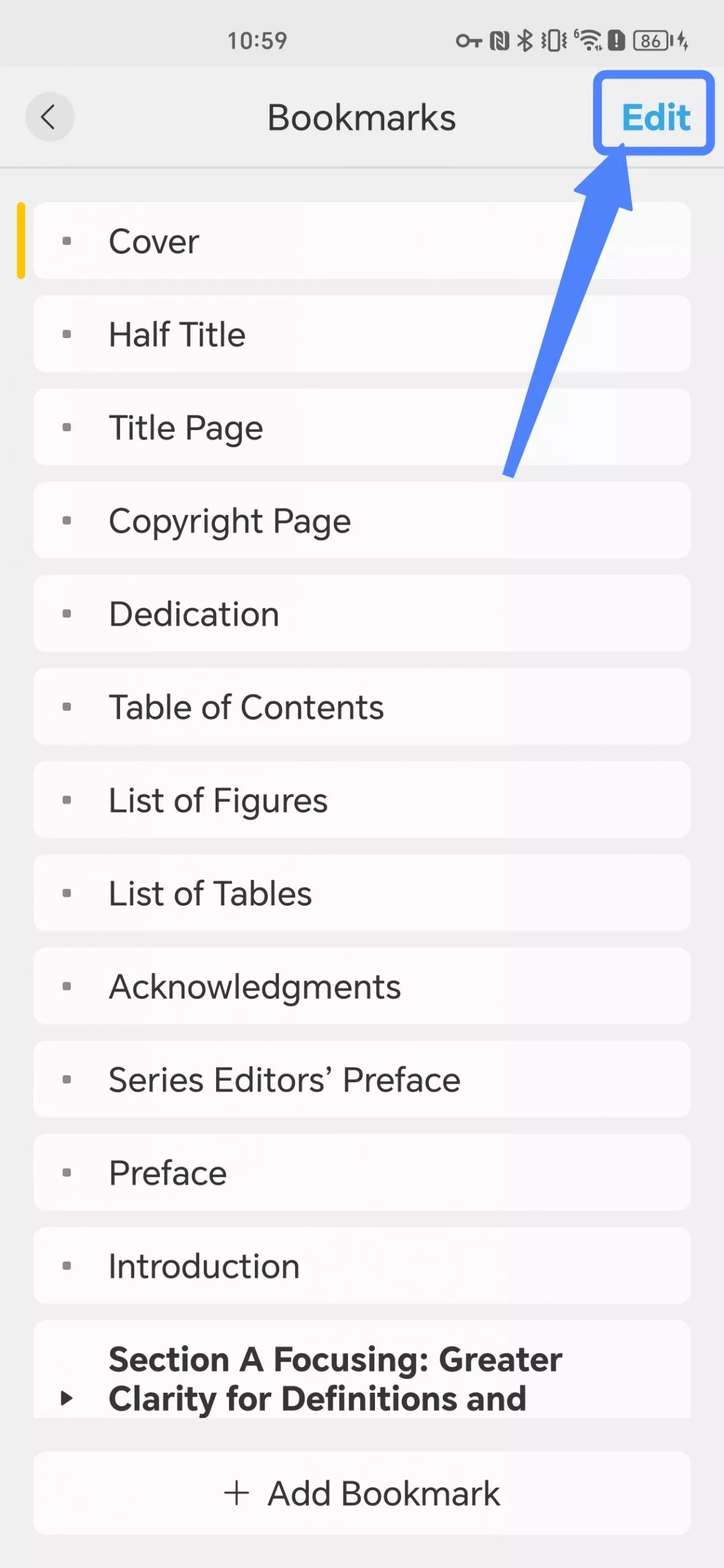Screen dimensions: 724x1568
Task: Collapse or expand the Section A disclosure triangle
Action: click(67, 1398)
